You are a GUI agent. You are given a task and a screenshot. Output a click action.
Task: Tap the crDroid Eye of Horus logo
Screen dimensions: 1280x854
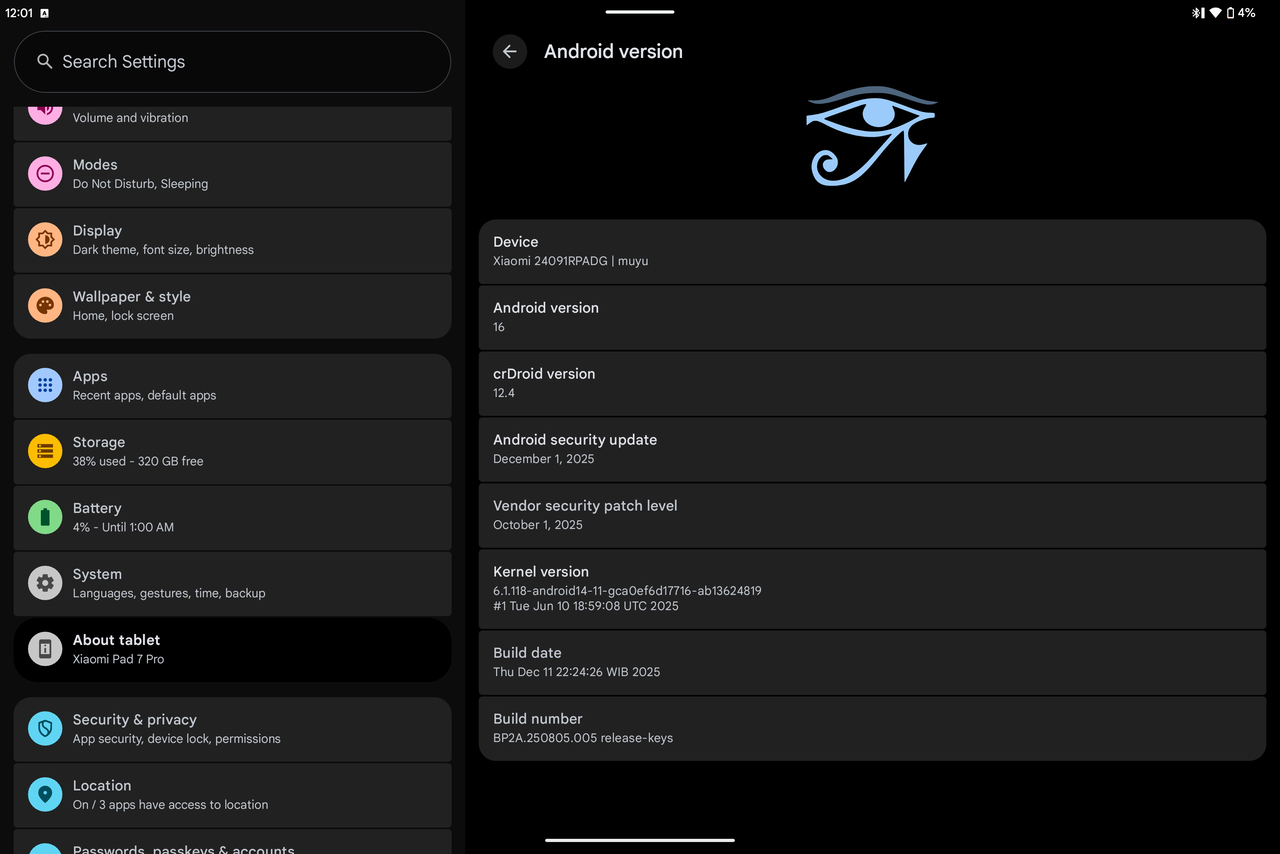pos(871,136)
